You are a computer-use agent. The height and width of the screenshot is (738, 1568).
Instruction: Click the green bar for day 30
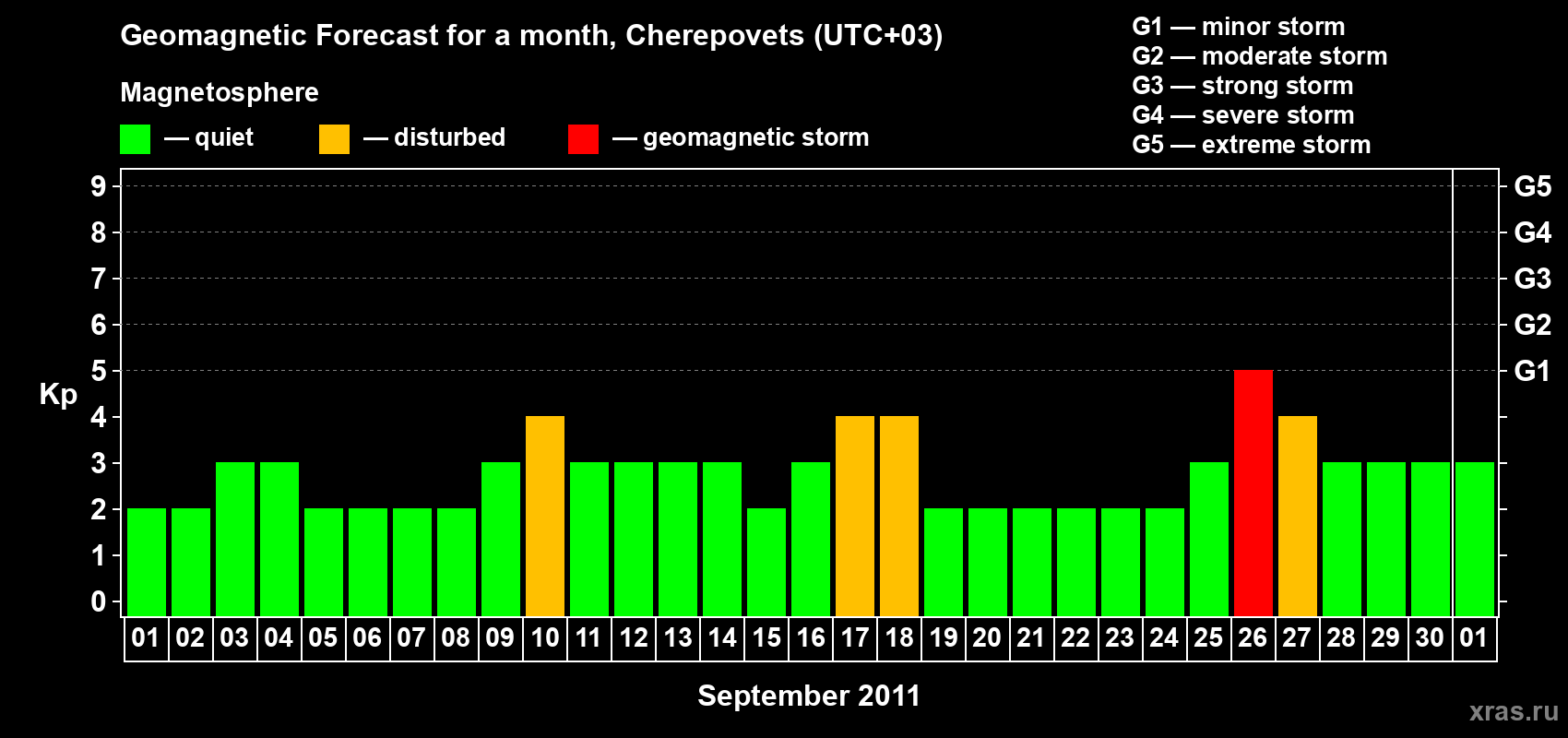coord(1431,540)
